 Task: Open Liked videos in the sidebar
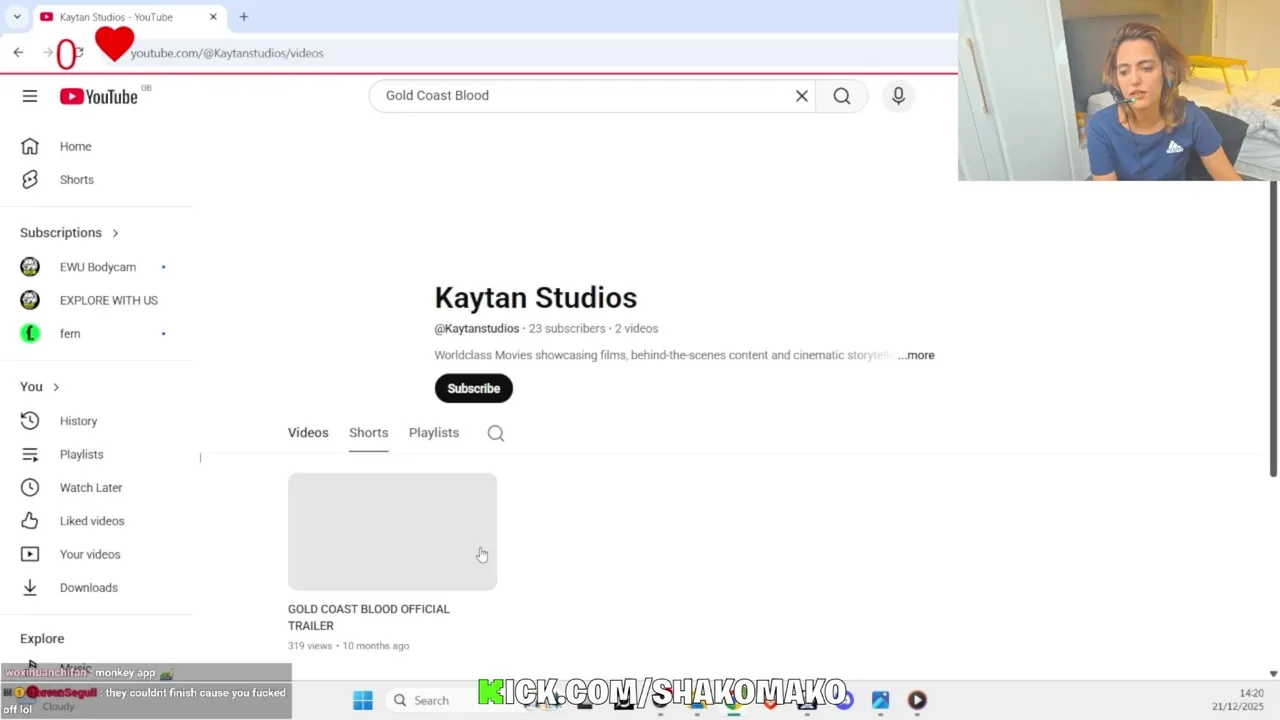(92, 521)
